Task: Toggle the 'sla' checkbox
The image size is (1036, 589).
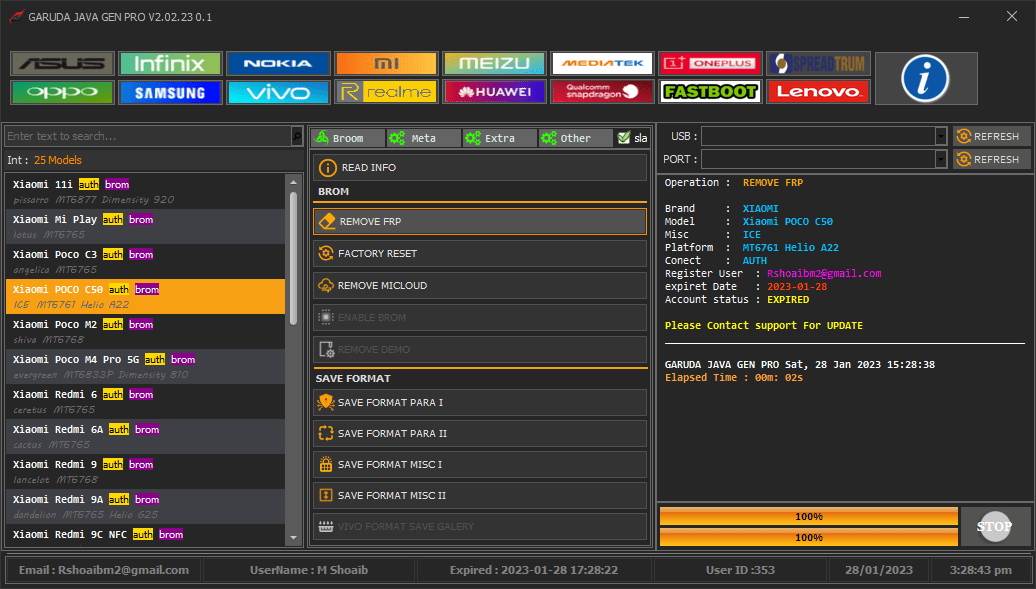Action: pyautogui.click(x=624, y=138)
